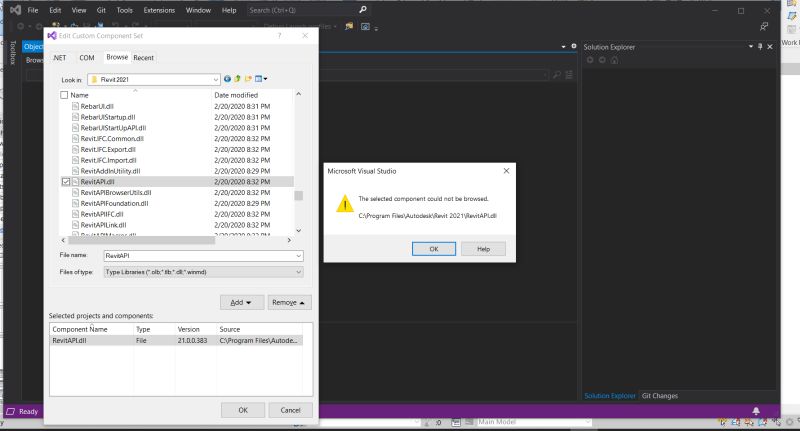Close the Microsoft Visual Studio message box
800x431 pixels.
(506, 171)
